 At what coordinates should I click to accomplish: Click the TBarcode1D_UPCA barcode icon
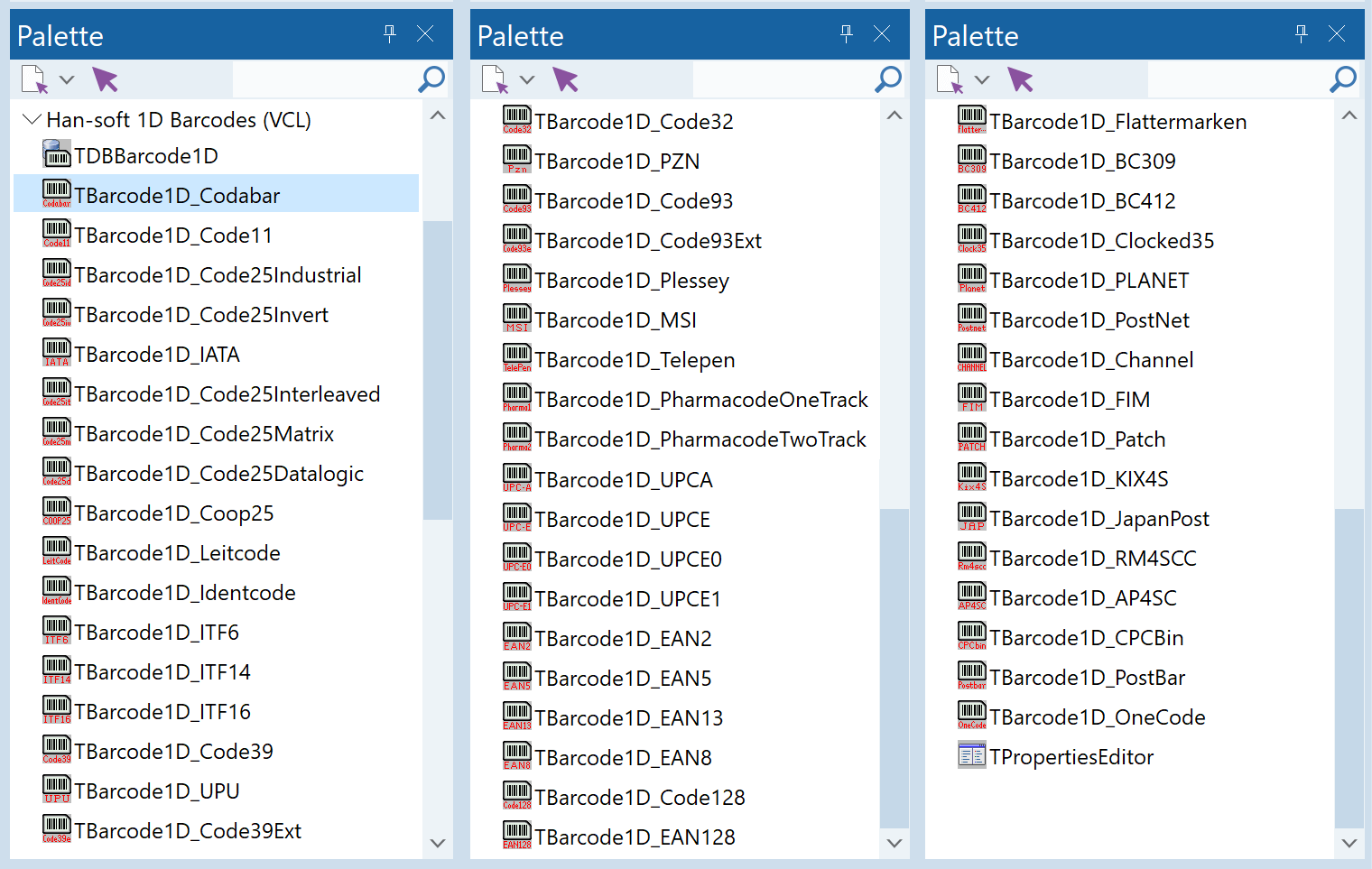[517, 478]
